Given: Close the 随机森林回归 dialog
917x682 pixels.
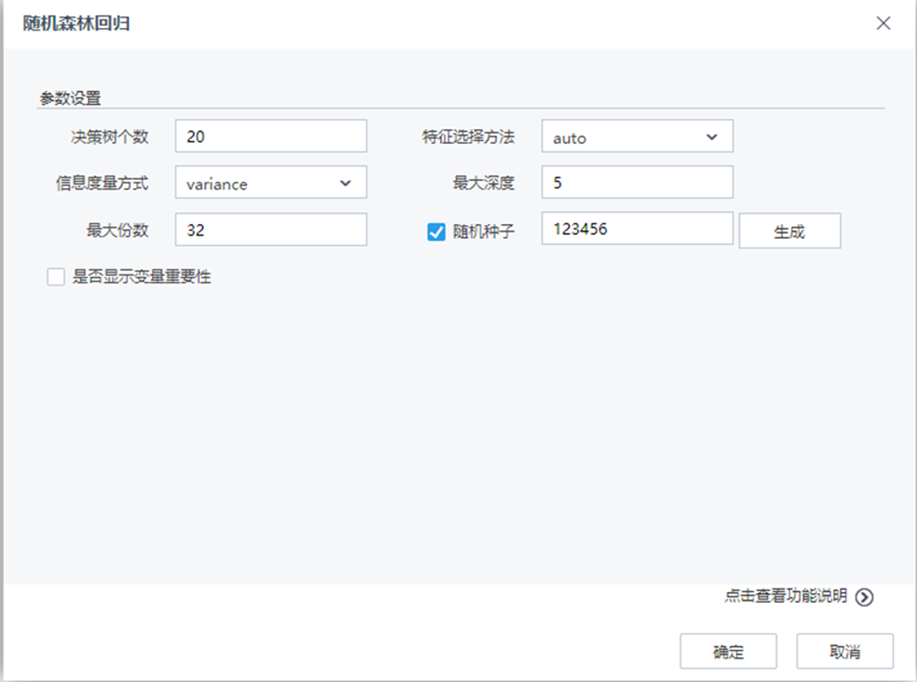Looking at the screenshot, I should (x=883, y=22).
